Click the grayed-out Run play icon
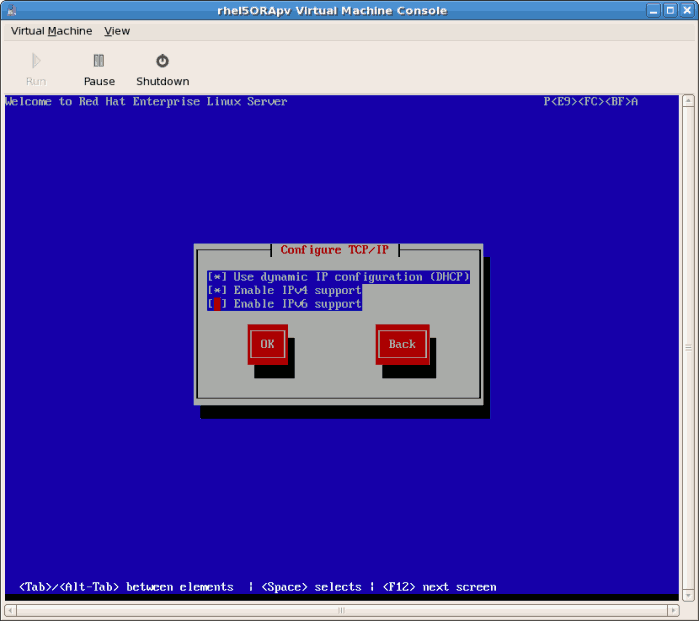Image resolution: width=699 pixels, height=621 pixels. (36, 61)
